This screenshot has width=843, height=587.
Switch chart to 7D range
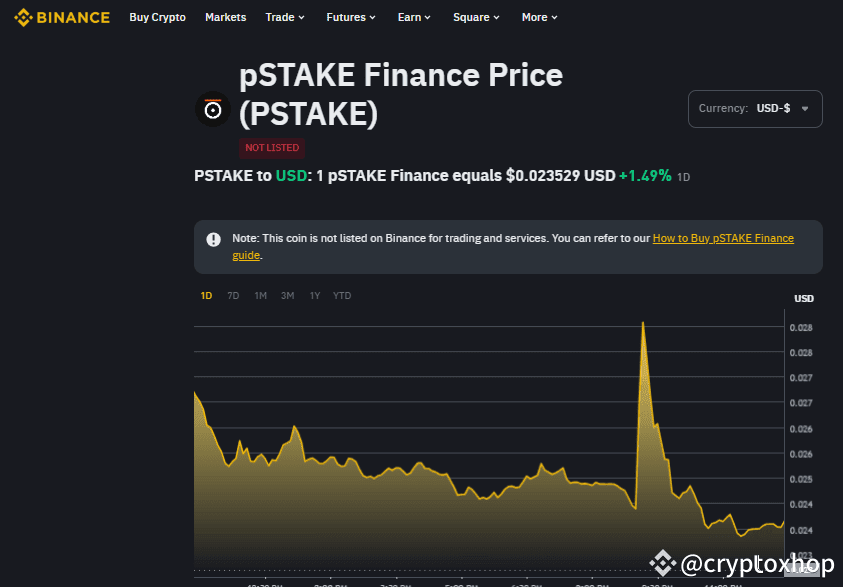233,296
